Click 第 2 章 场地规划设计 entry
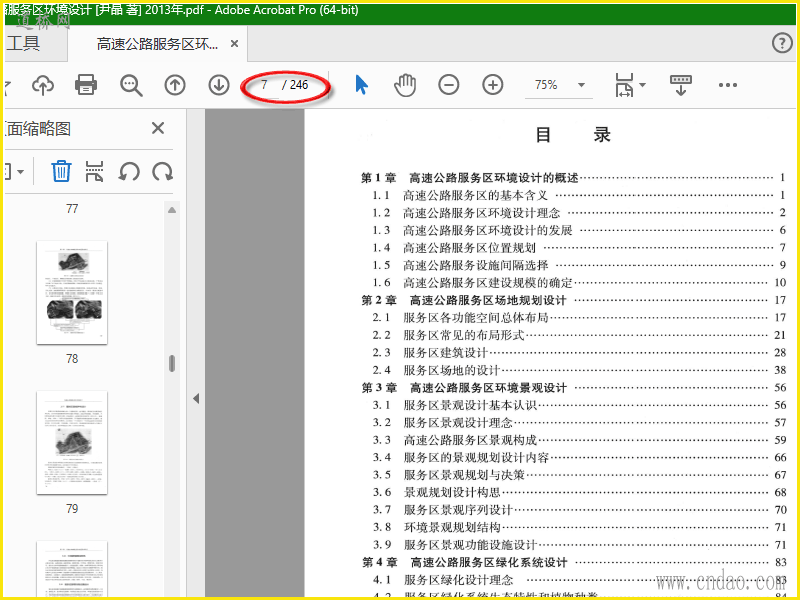Screen dimensions: 800x600 point(573,300)
